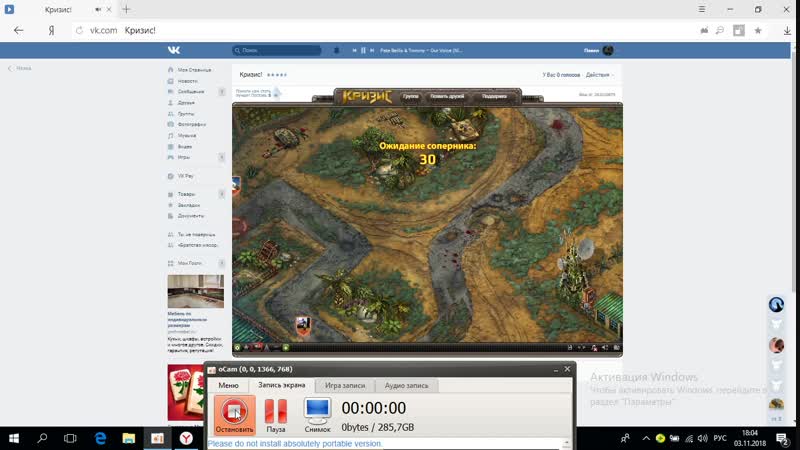Screen dimensions: 800x450
Task: Pause the oCam recording
Action: point(276,415)
